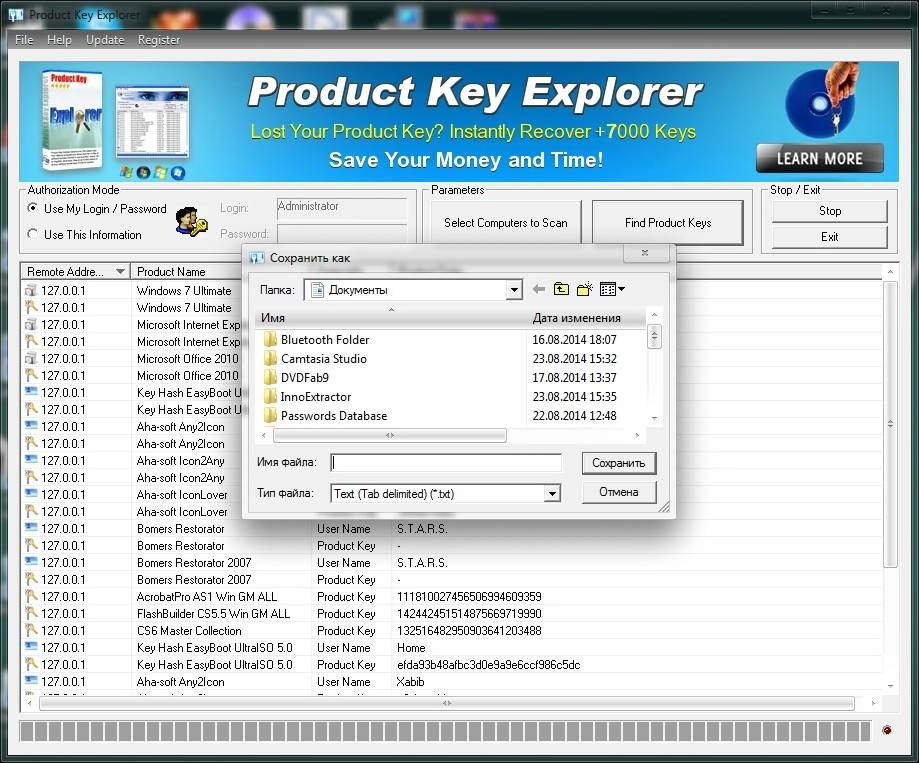Go up one folder level icon
The width and height of the screenshot is (919, 763).
(x=561, y=289)
